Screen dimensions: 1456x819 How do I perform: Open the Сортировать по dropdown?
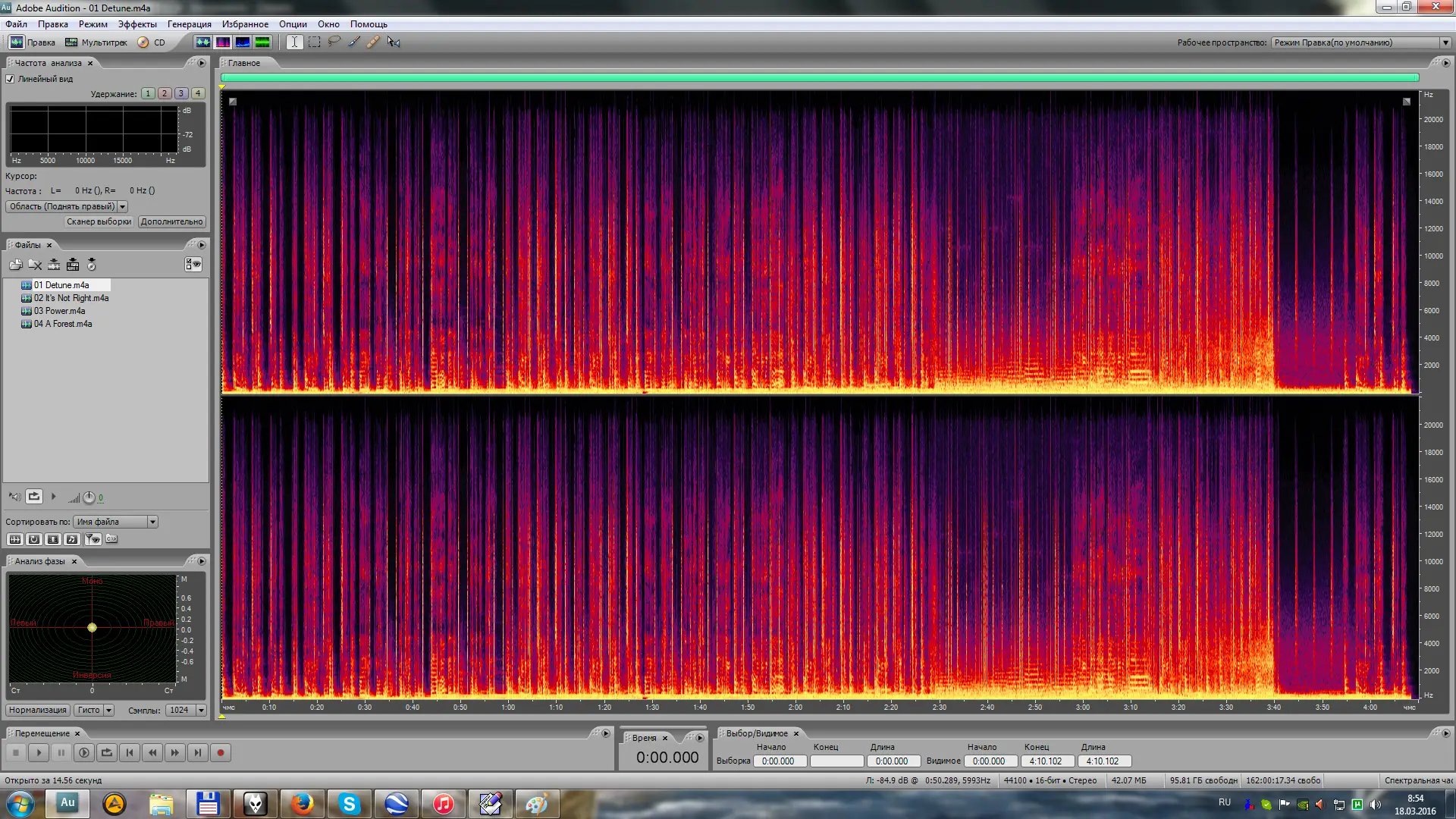point(152,522)
